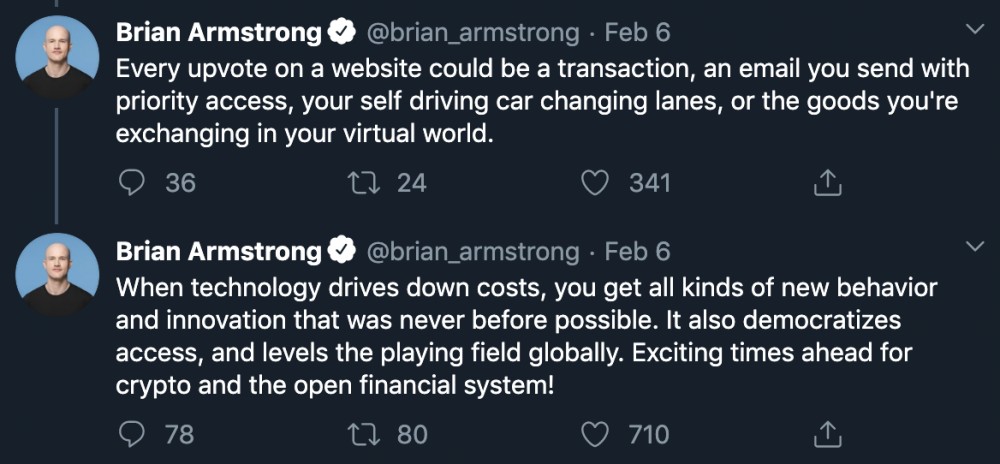Like the self driving car tweet
Image resolution: width=1000 pixels, height=464 pixels.
click(x=596, y=183)
